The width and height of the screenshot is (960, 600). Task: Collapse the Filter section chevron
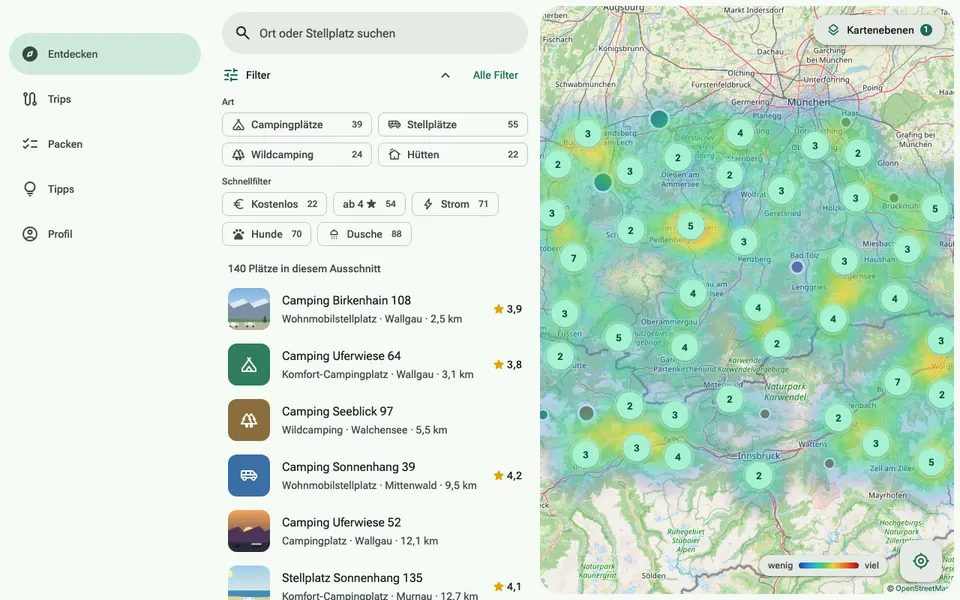(x=445, y=75)
